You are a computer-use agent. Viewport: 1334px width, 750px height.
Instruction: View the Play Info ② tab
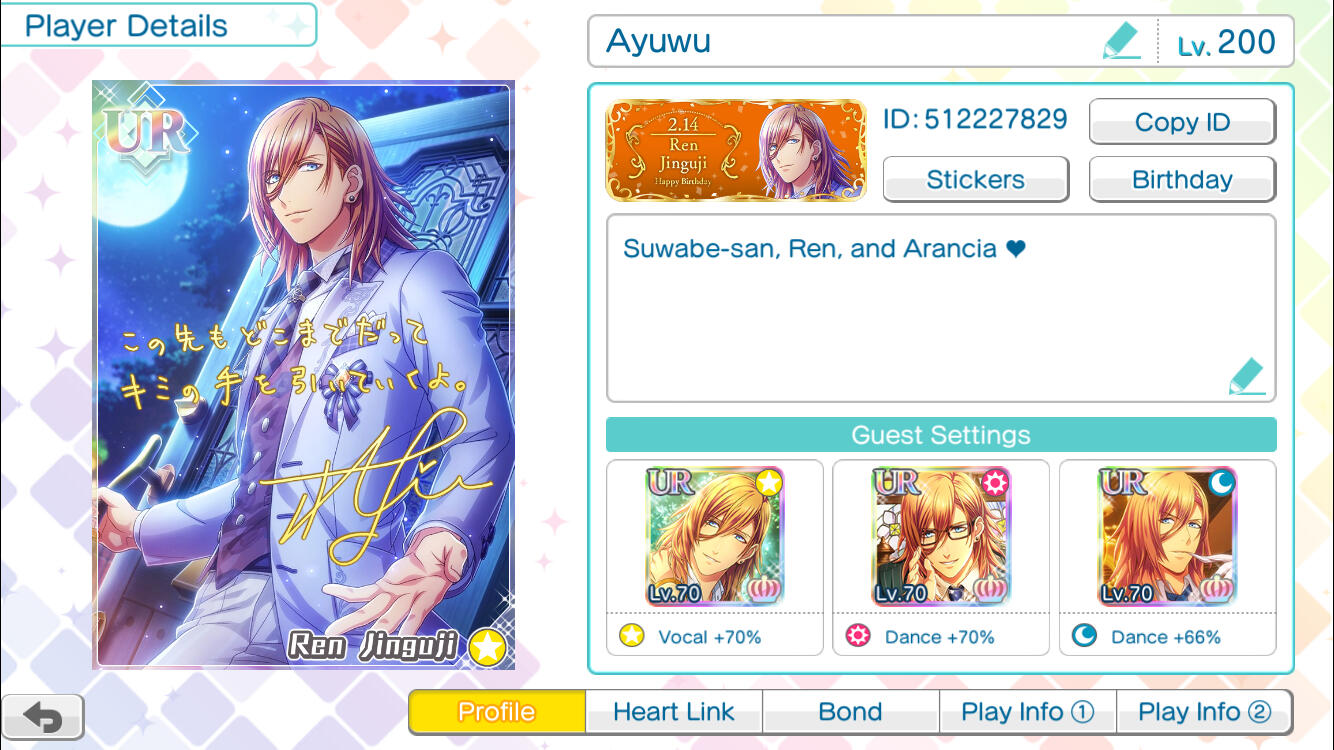[1204, 712]
